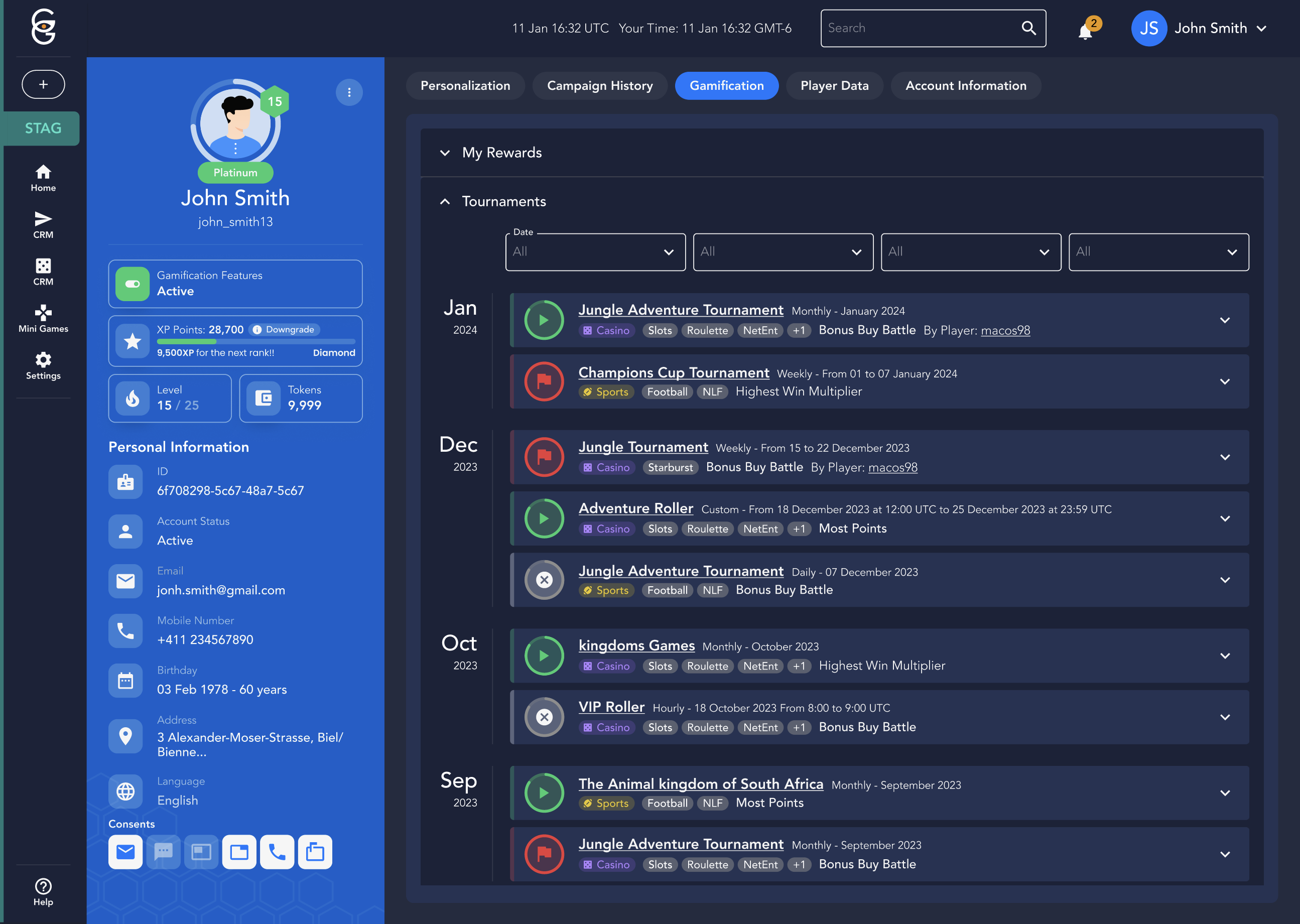The image size is (1300, 924).
Task: Open the notifications bell icon
Action: [1085, 30]
